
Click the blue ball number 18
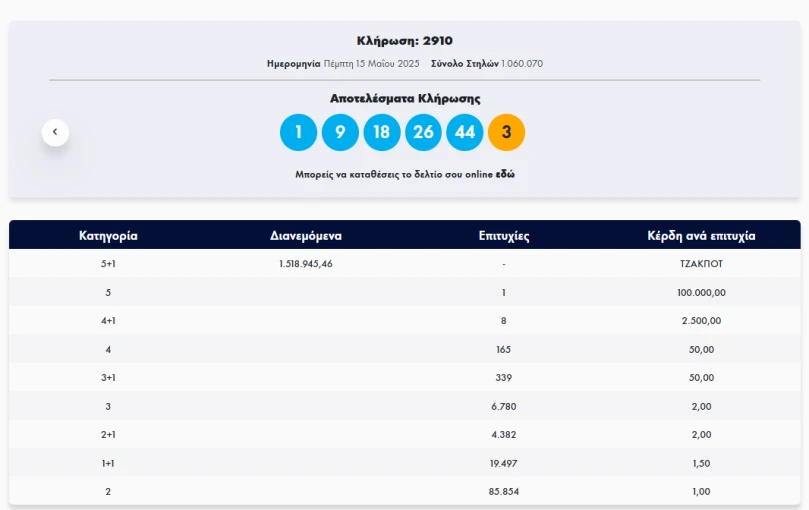click(x=381, y=132)
